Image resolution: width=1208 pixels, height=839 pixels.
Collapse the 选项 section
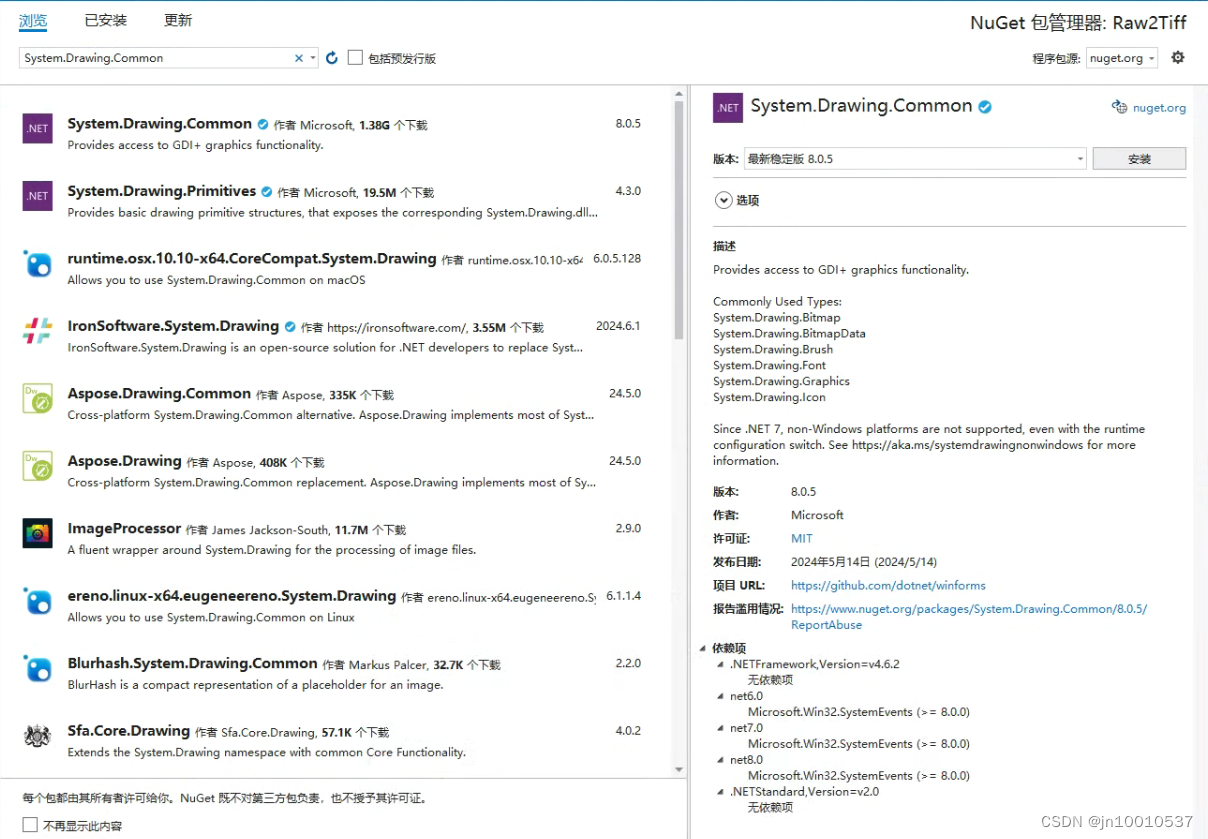(x=723, y=200)
